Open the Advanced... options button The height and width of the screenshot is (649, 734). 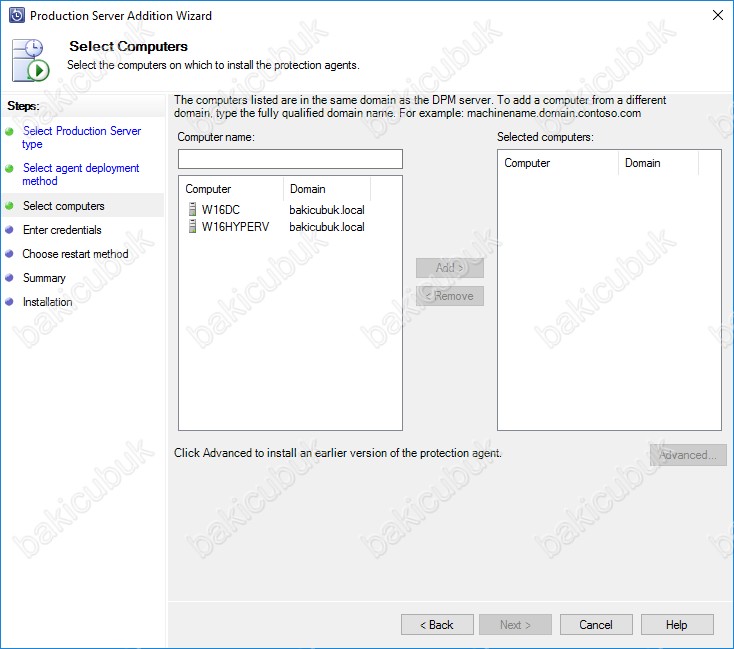pos(688,455)
